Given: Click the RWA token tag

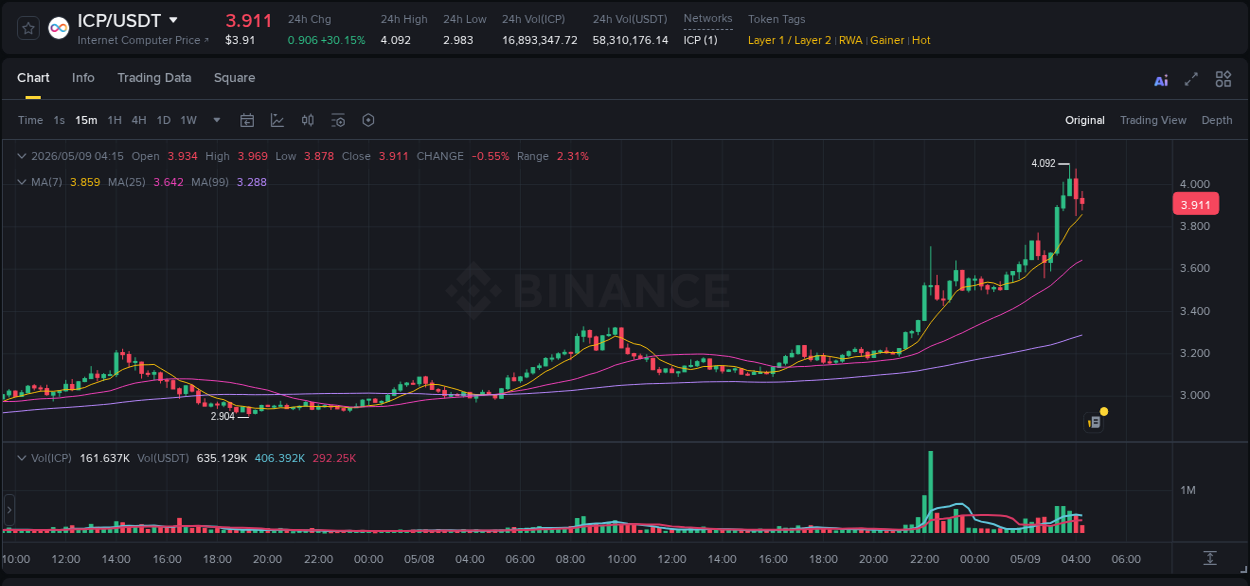Looking at the screenshot, I should point(850,40).
